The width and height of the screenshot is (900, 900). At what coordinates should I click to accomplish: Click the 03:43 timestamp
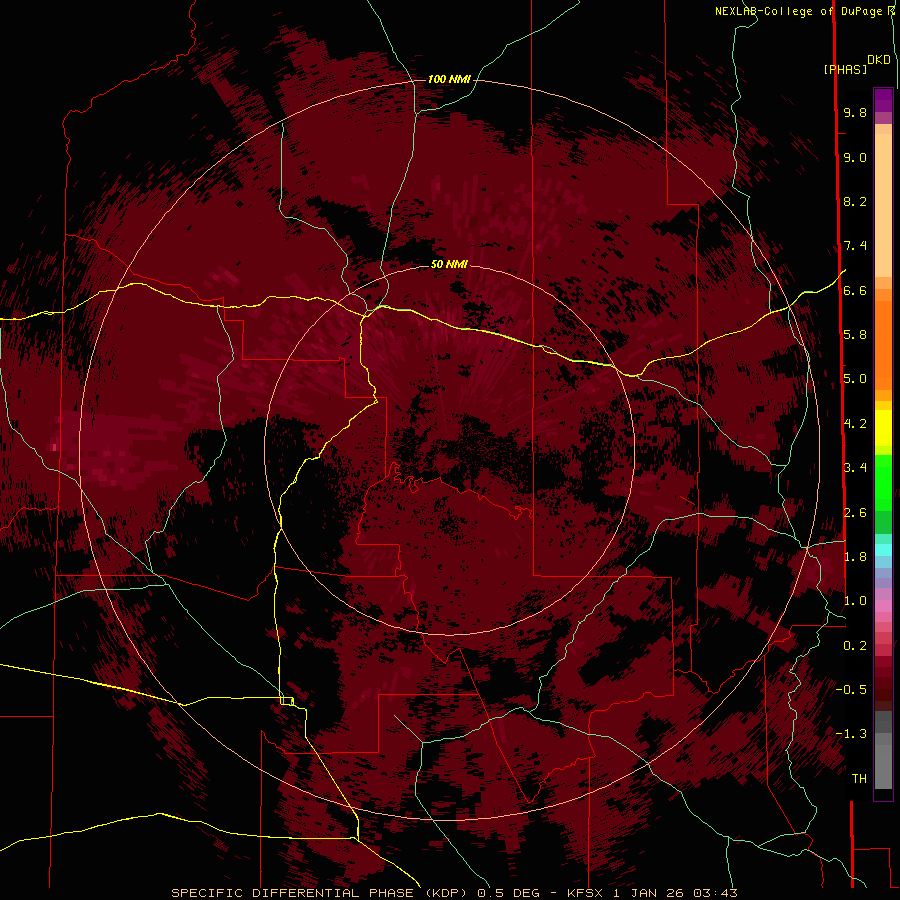pos(715,893)
